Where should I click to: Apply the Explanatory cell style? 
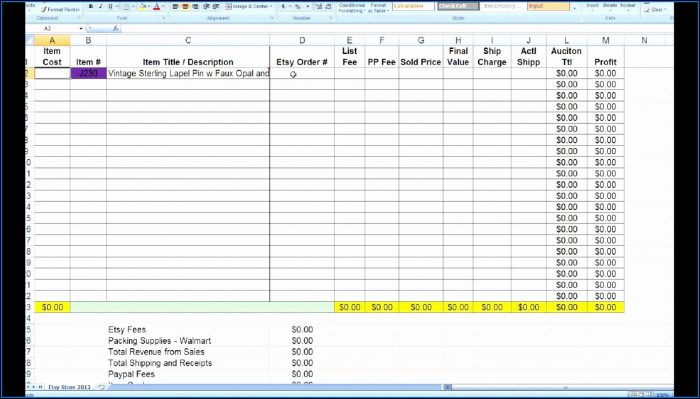pyautogui.click(x=503, y=6)
